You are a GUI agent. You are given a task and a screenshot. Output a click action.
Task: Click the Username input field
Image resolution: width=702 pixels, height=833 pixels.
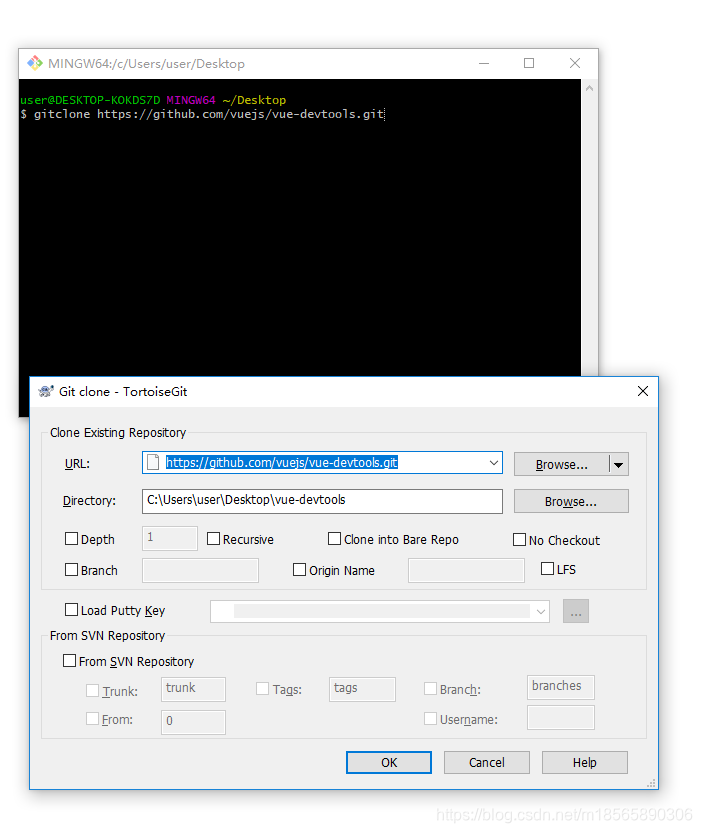561,718
